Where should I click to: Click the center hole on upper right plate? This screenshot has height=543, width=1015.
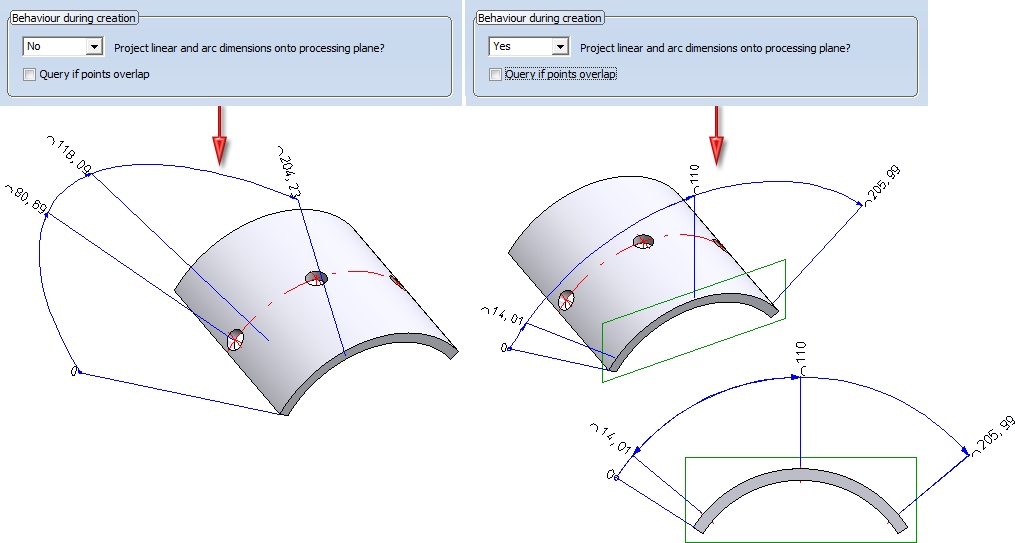pyautogui.click(x=643, y=241)
